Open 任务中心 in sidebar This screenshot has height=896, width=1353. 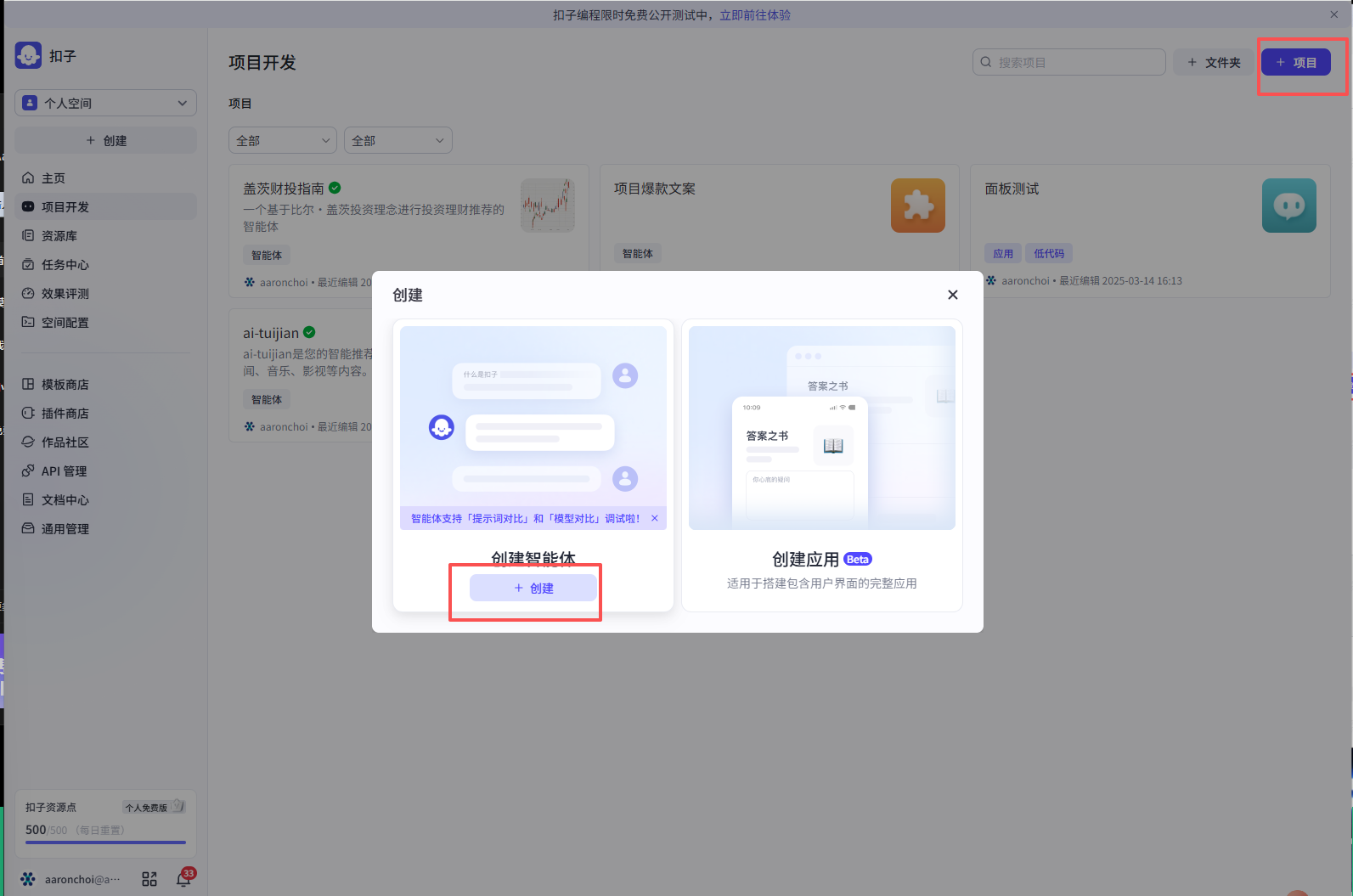click(105, 264)
